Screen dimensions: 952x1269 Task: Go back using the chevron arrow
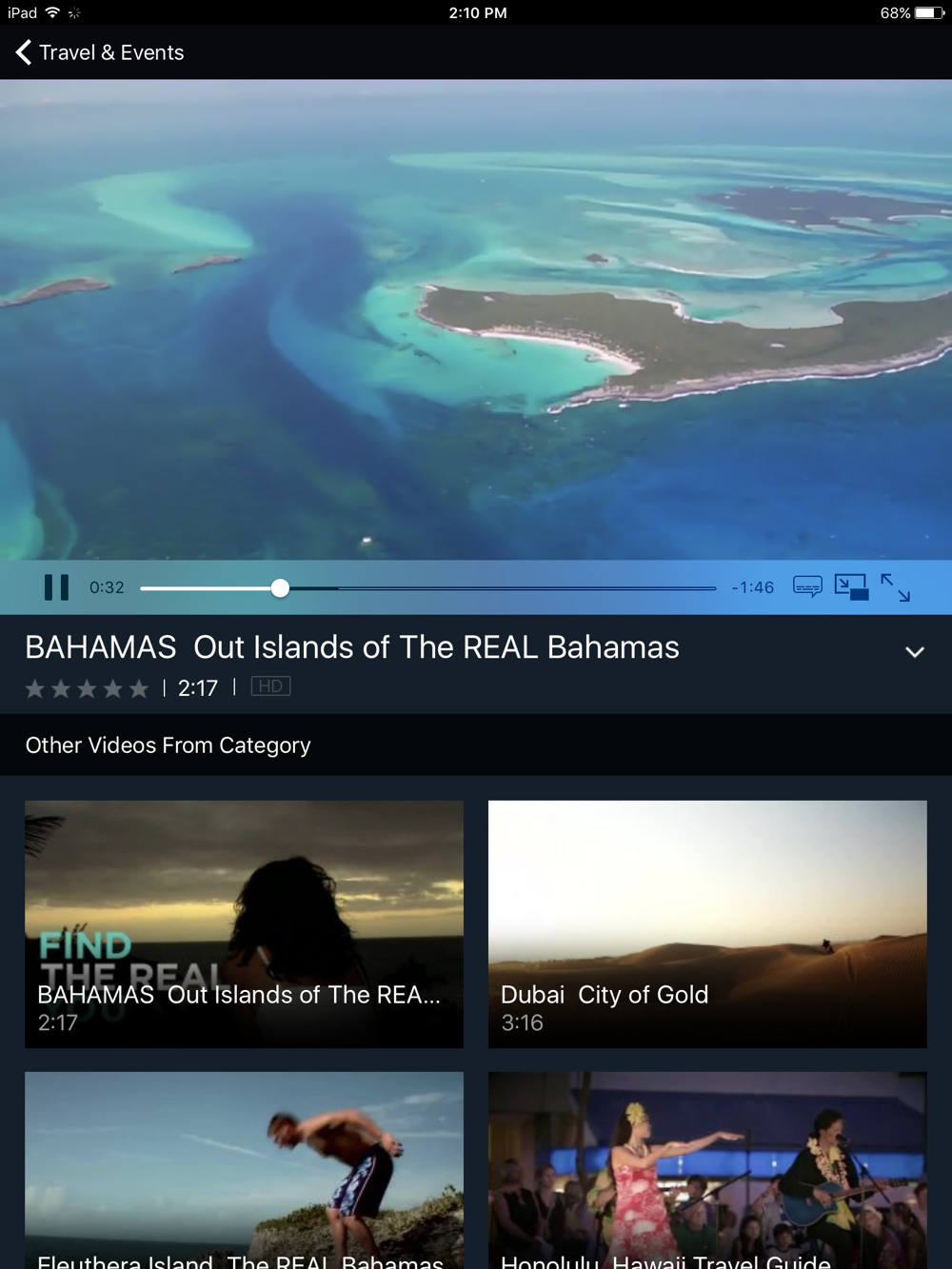point(24,52)
